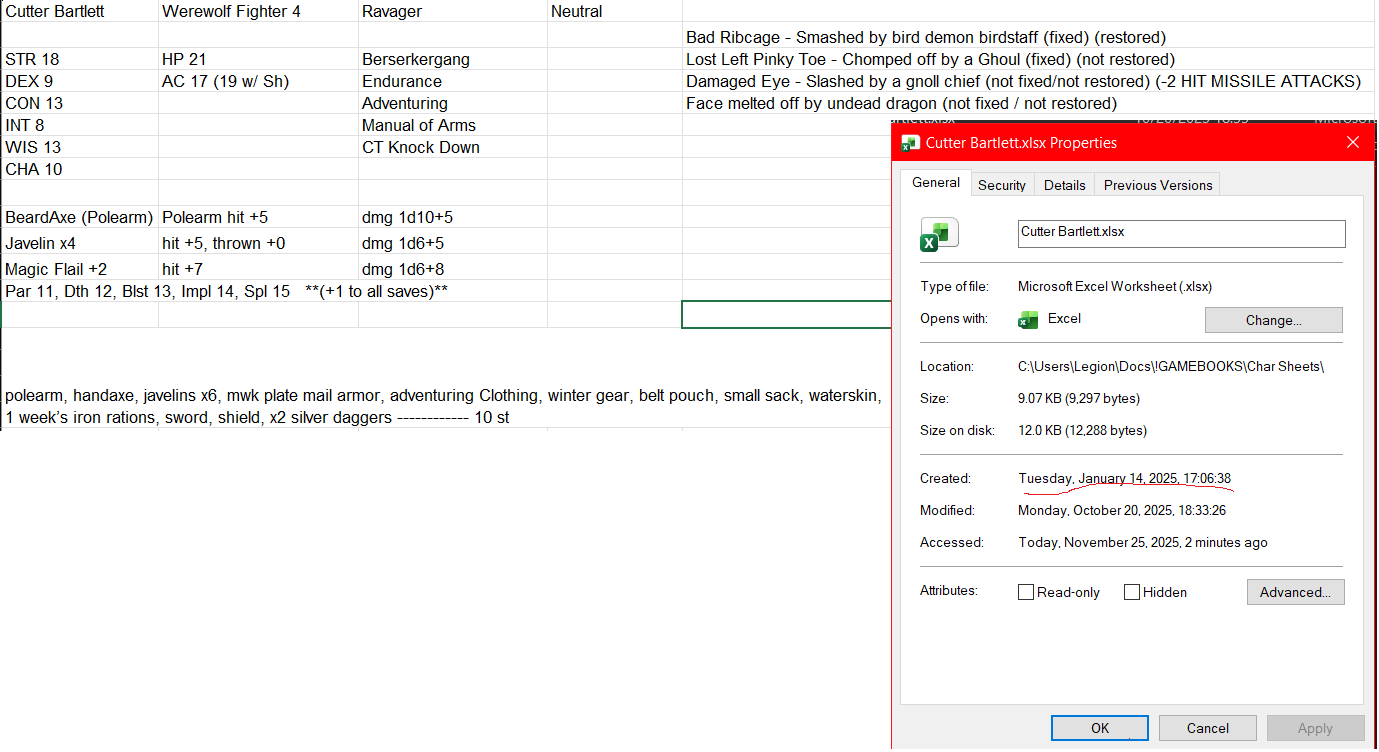
Task: Close the Cutter Bartlett.xlsx Properties dialog
Action: tap(1353, 143)
